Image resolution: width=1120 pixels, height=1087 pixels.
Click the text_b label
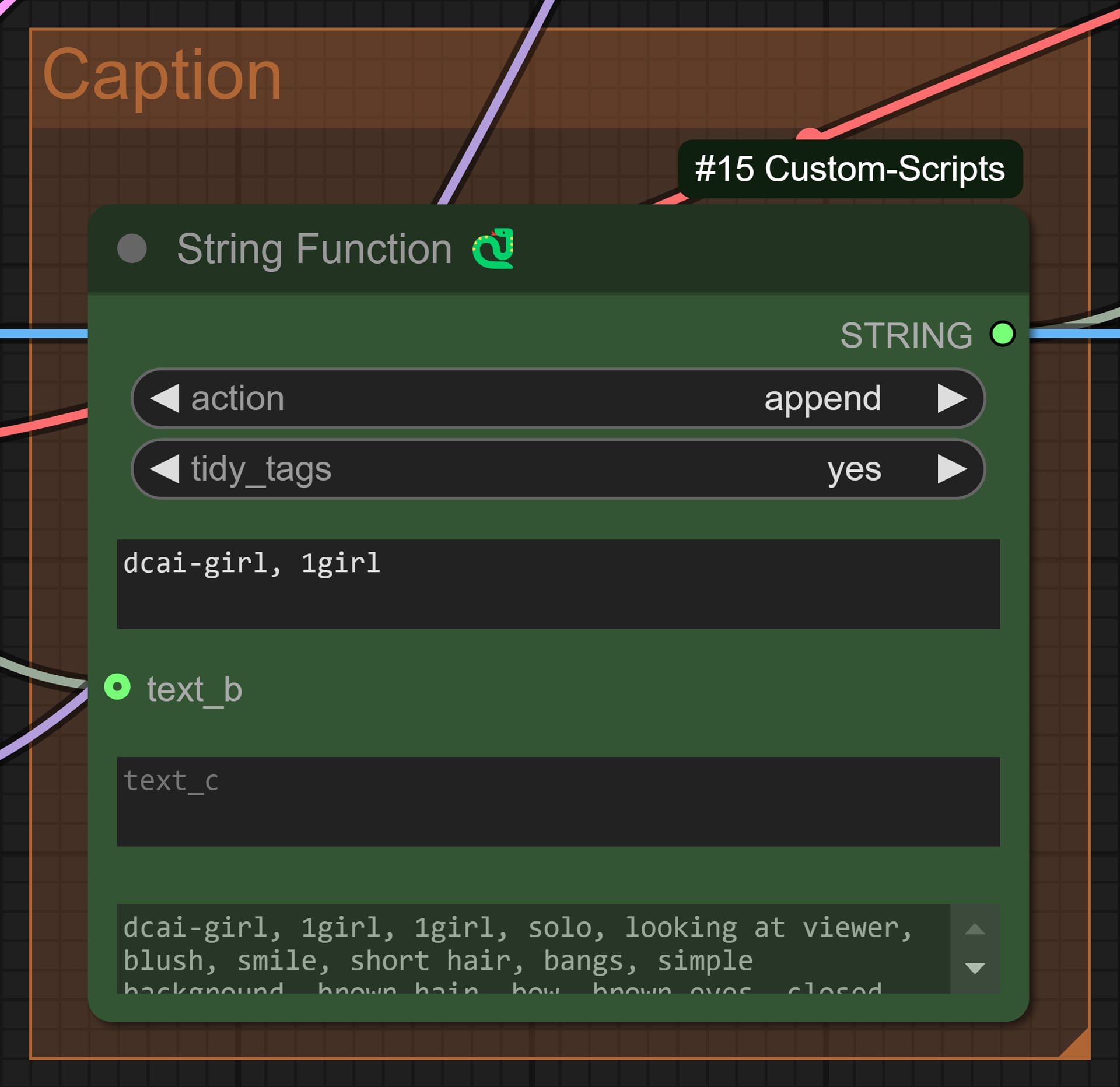194,689
